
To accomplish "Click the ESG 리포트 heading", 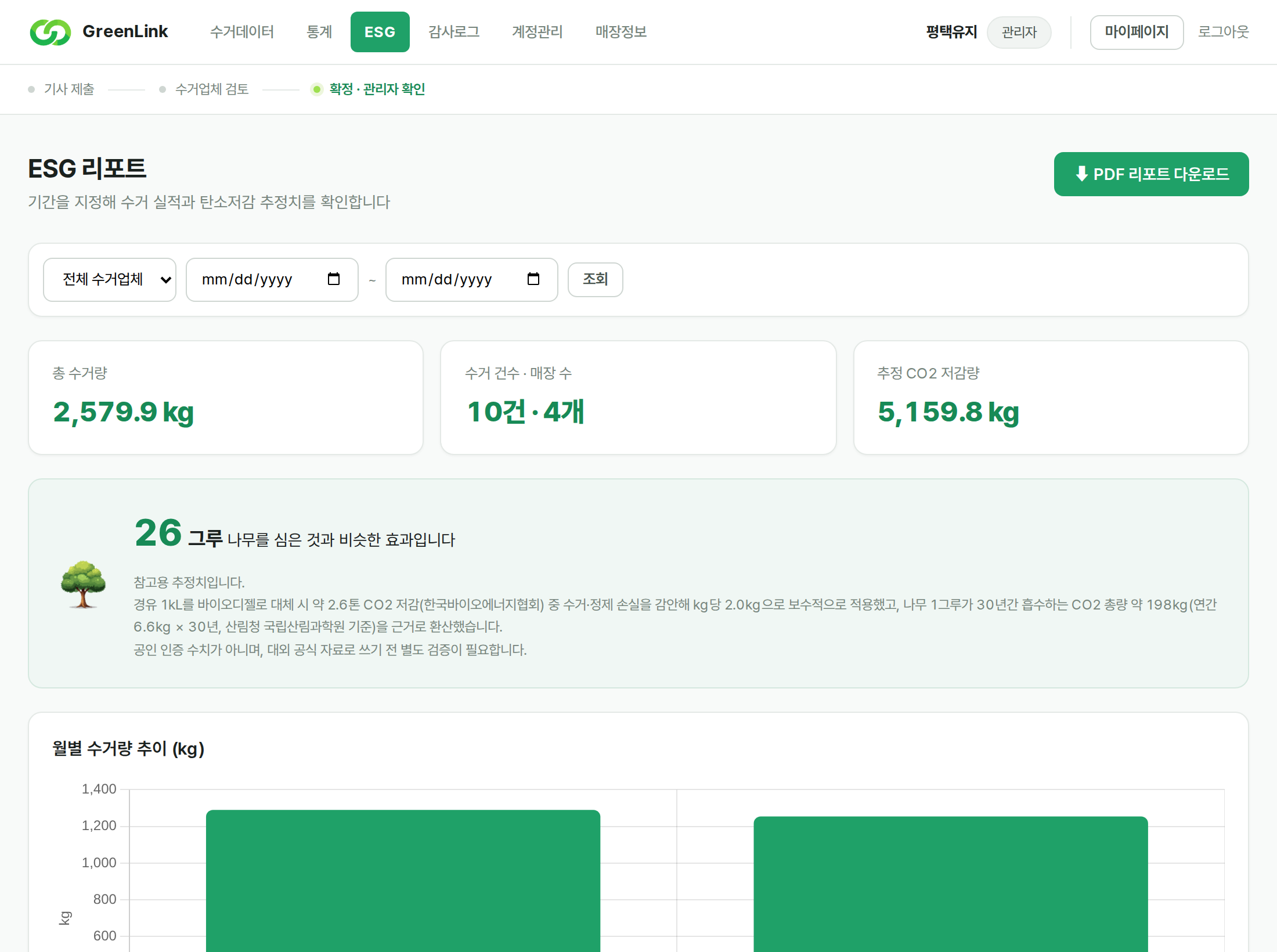I will pos(87,168).
